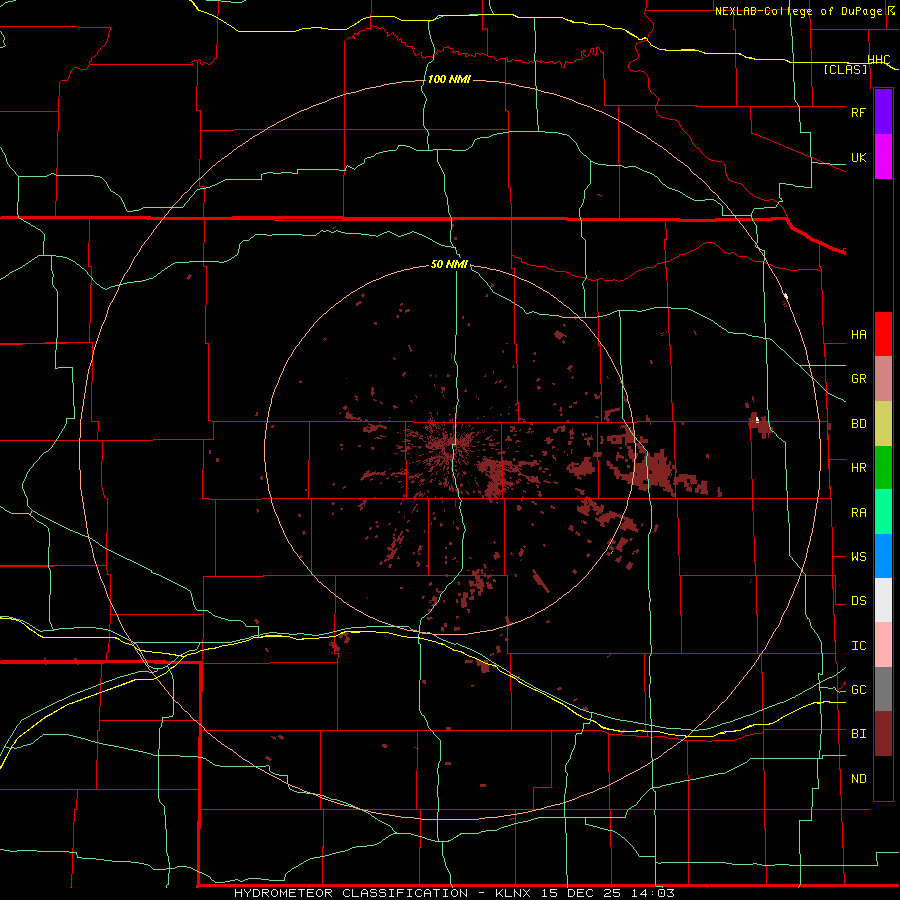The height and width of the screenshot is (900, 900).
Task: Click the HA red legend swatch
Action: (x=883, y=334)
